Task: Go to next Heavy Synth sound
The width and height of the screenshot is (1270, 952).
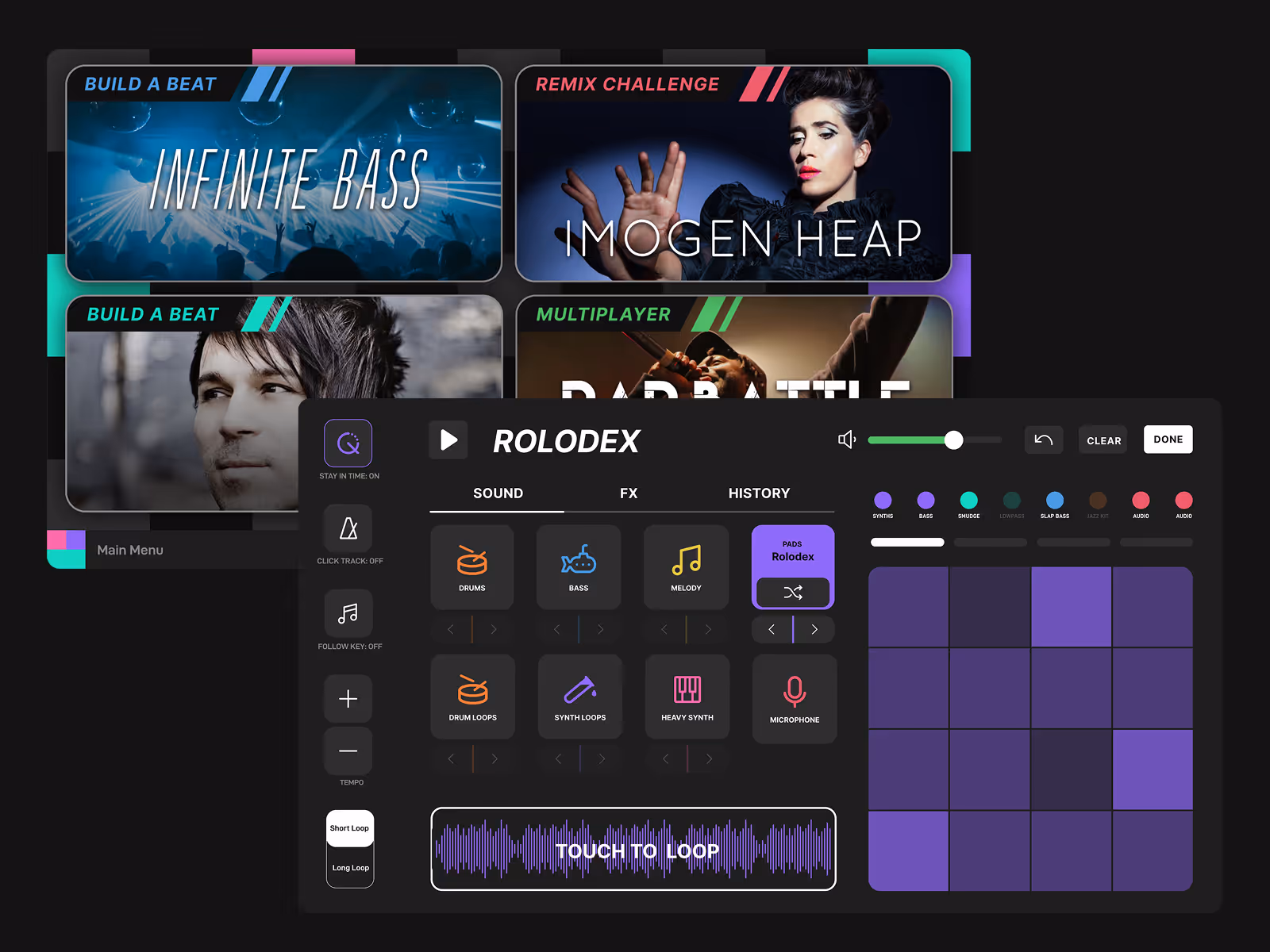Action: pyautogui.click(x=709, y=759)
